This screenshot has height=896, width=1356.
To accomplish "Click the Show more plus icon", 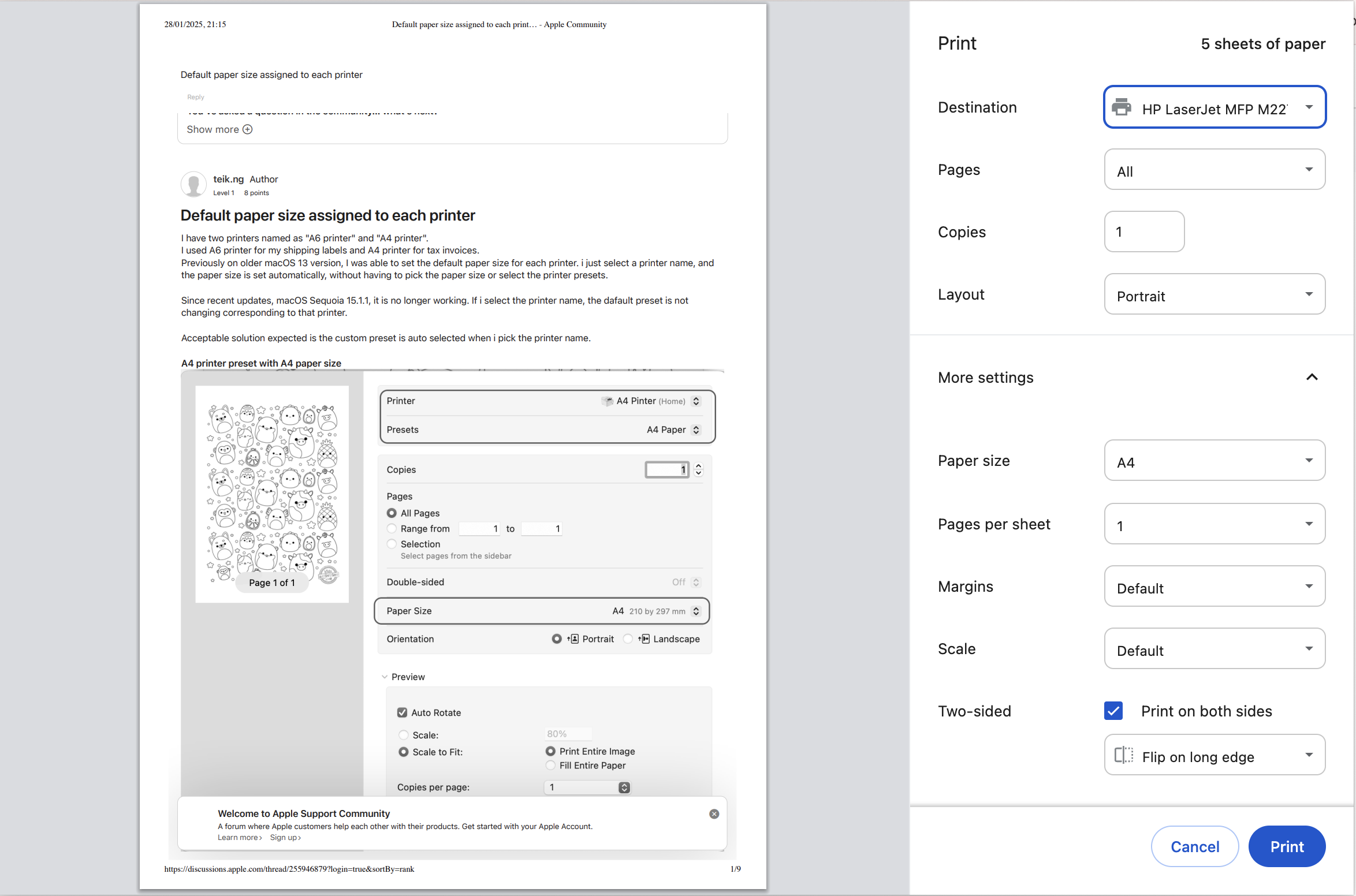I will 248,129.
